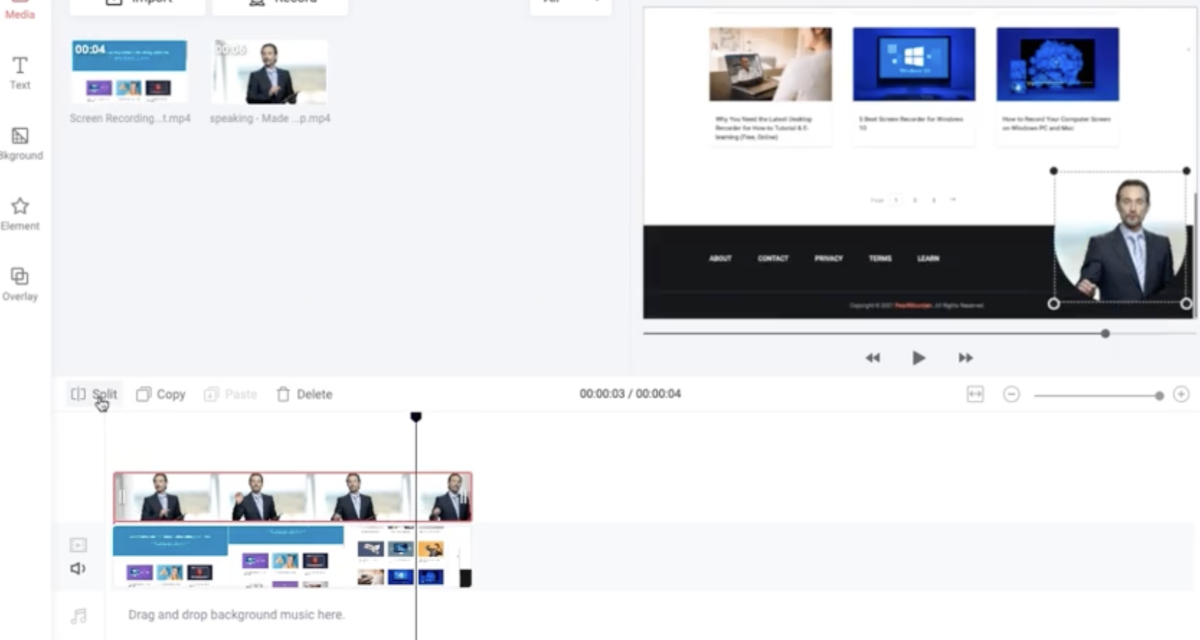The height and width of the screenshot is (640, 1200).
Task: Copy the selected clip
Action: (161, 394)
